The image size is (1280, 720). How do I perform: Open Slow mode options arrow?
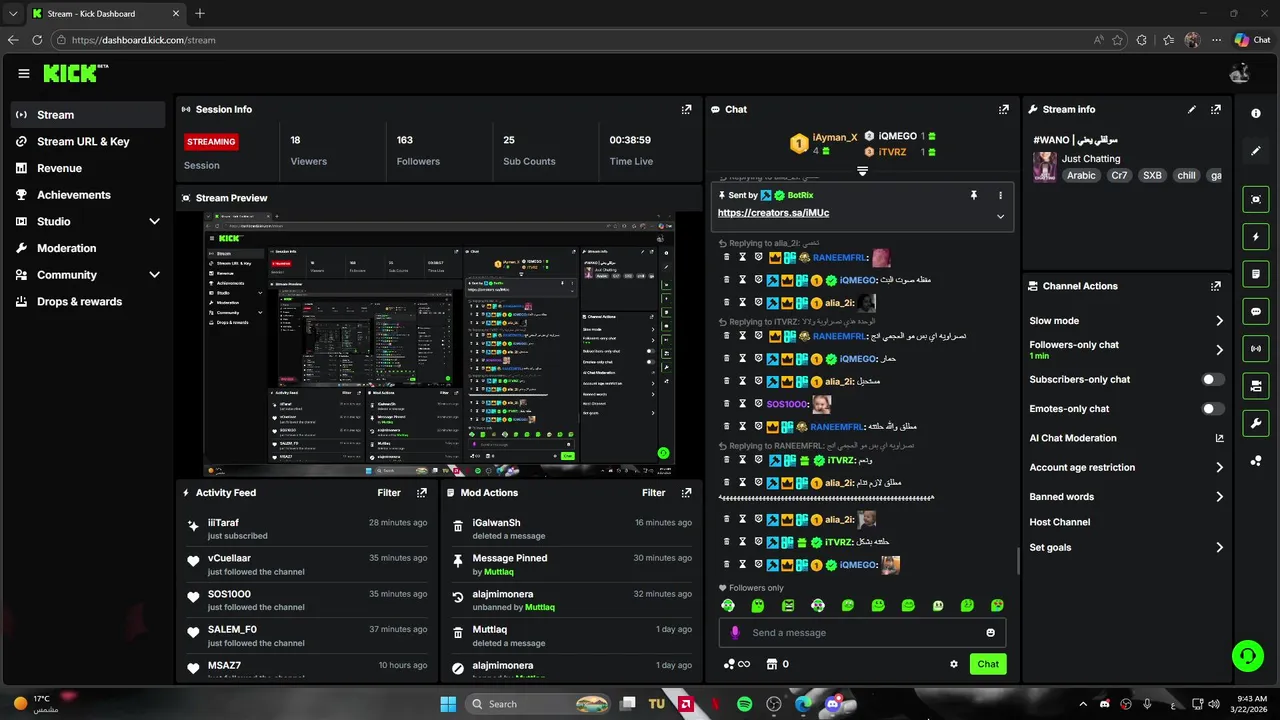[1219, 321]
